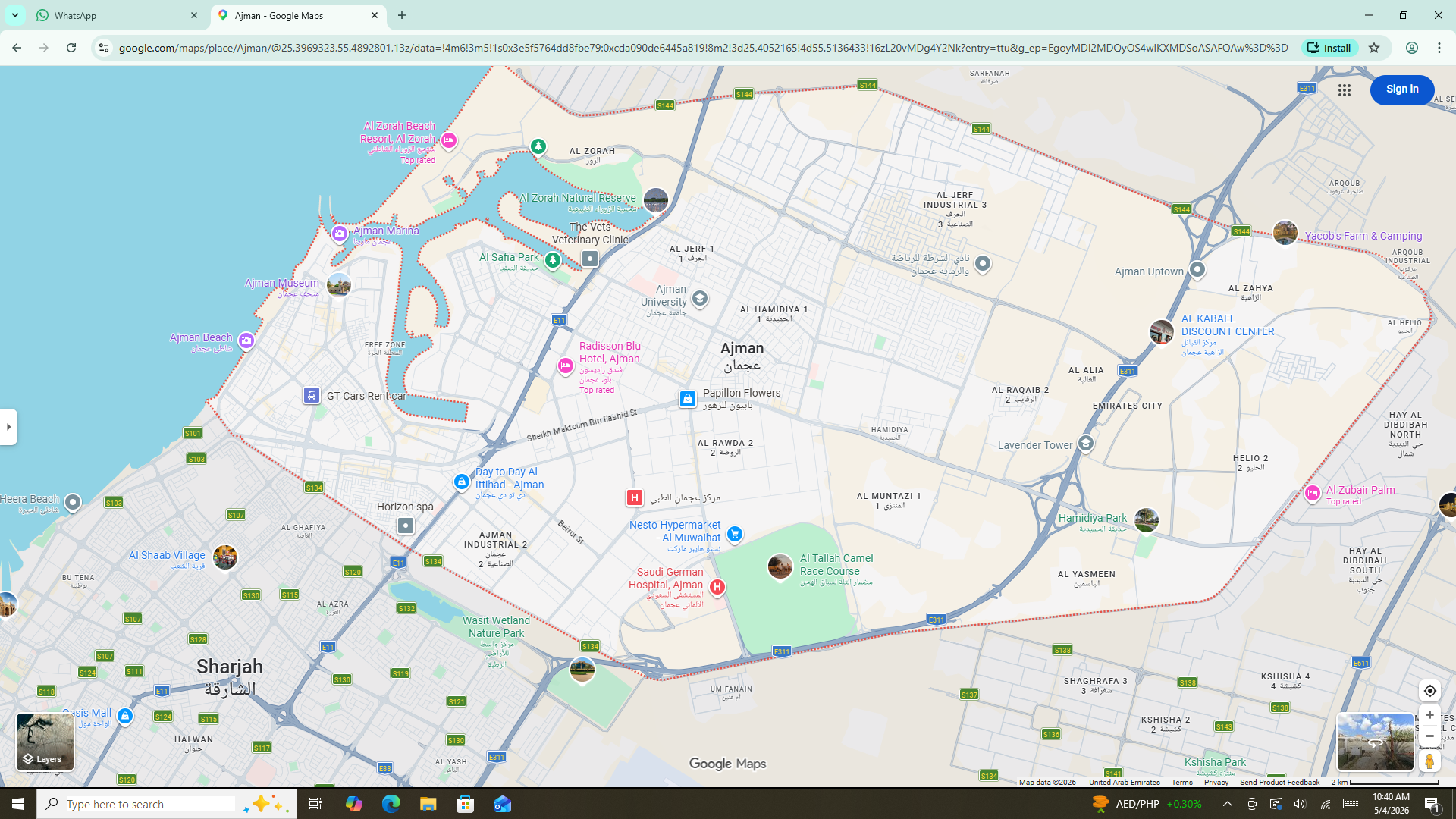1456x819 pixels.
Task: Open Google apps grid icon
Action: pos(1345,90)
